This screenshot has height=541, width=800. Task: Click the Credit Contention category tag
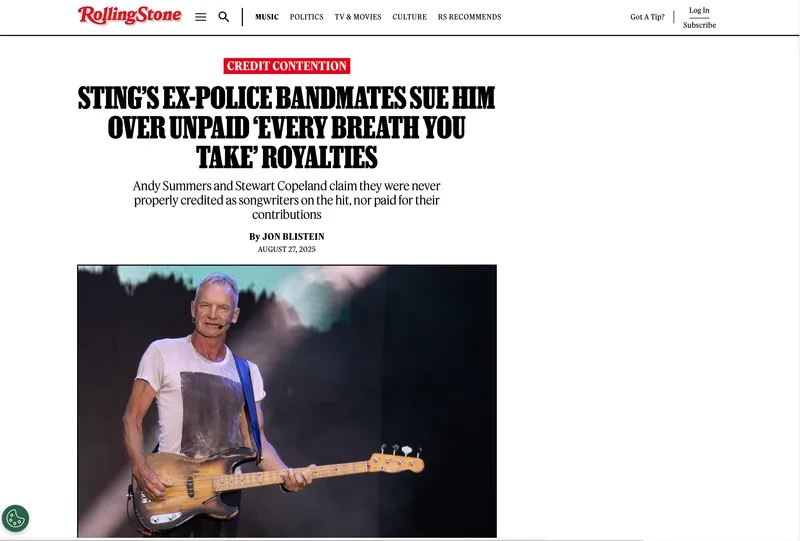tap(287, 66)
